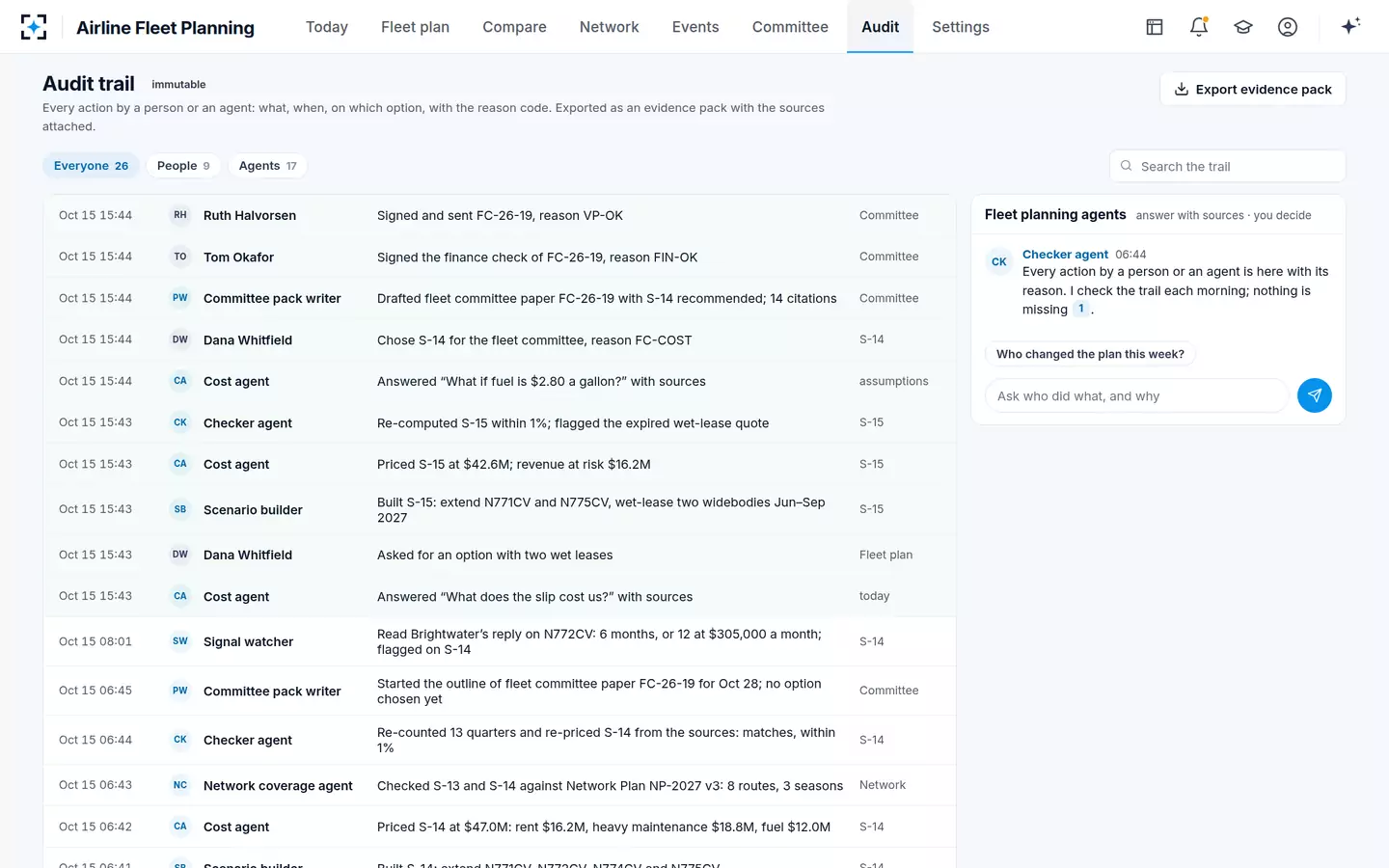Click the PW avatar beside 'Drafted fleet committee paper'
The height and width of the screenshot is (868, 1389).
180,298
